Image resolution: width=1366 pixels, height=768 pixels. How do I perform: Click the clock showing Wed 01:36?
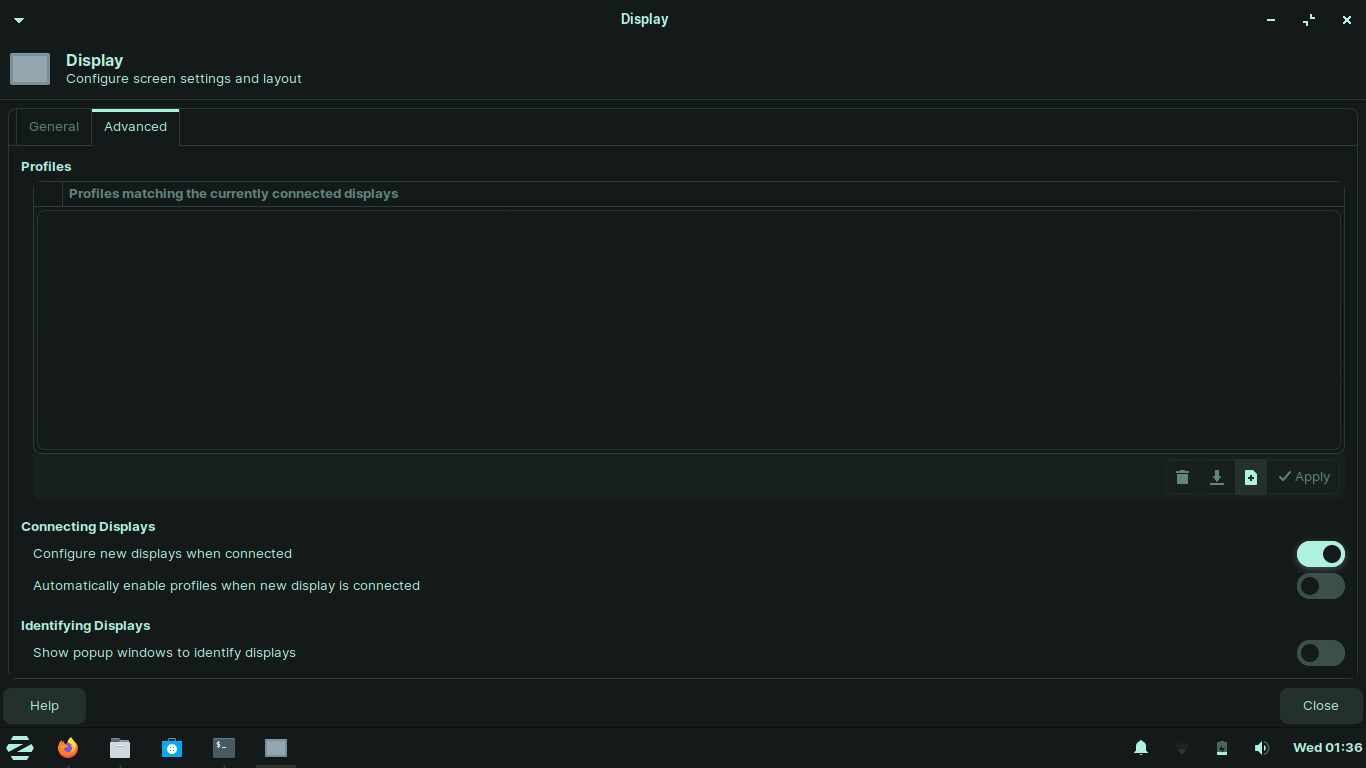click(1327, 748)
